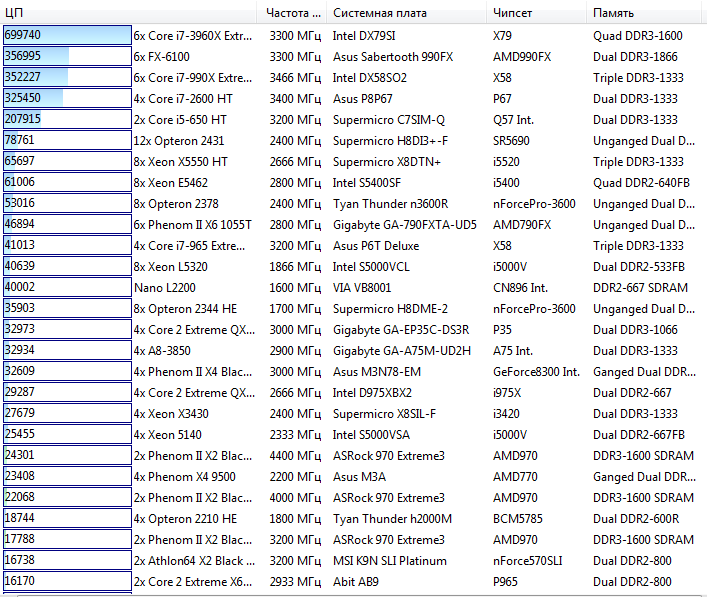707x597 pixels.
Task: Click the Gigabyte GA-790FXTA-UD5 cell
Action: (404, 225)
